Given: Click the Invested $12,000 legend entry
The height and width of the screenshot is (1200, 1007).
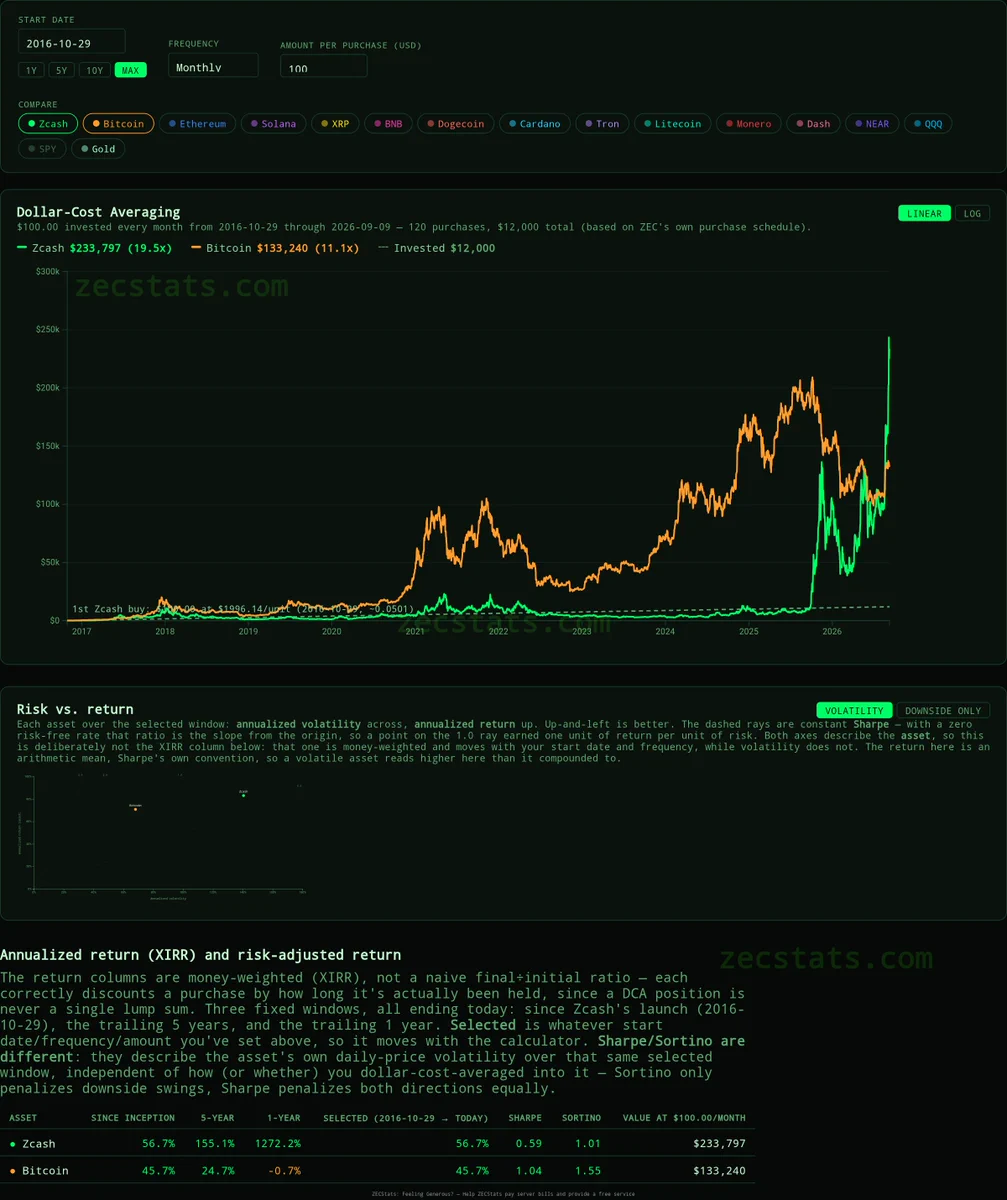Looking at the screenshot, I should [437, 248].
